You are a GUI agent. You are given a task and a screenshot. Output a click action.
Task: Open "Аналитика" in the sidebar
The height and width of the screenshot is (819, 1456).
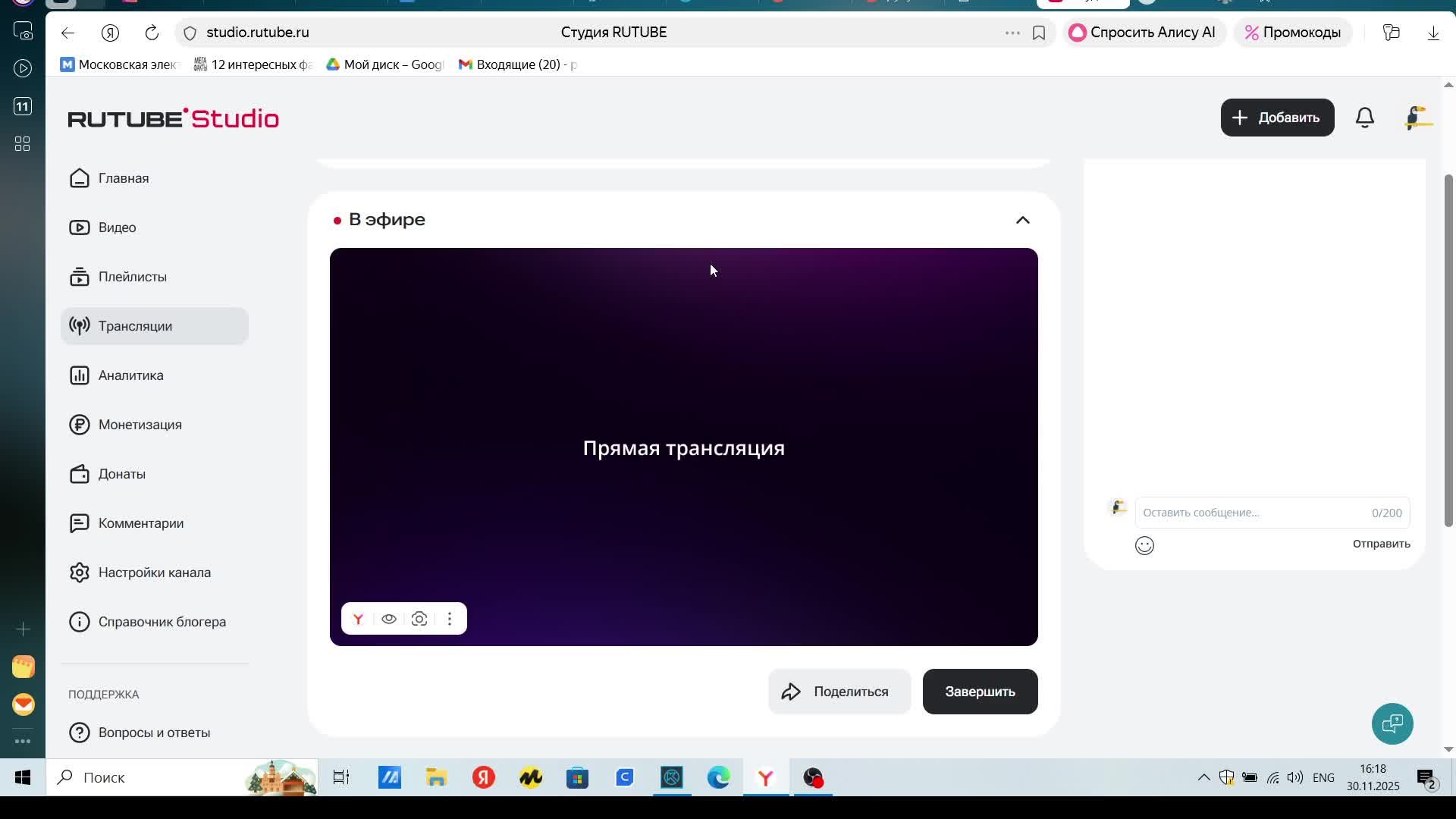coord(130,375)
